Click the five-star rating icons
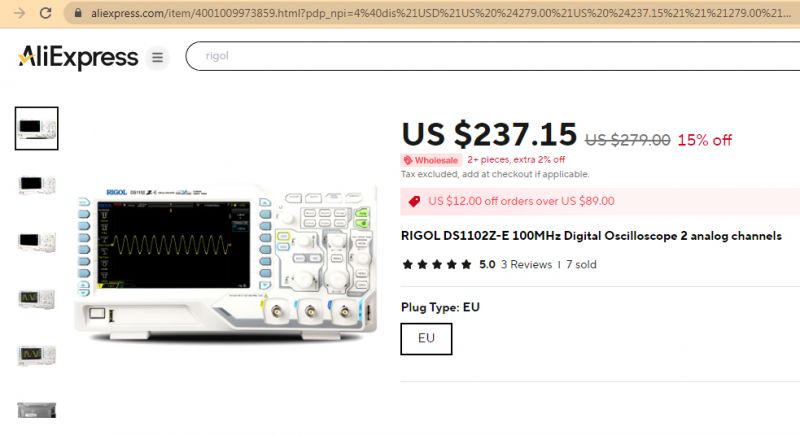Screen dimensions: 800x435 (437, 264)
